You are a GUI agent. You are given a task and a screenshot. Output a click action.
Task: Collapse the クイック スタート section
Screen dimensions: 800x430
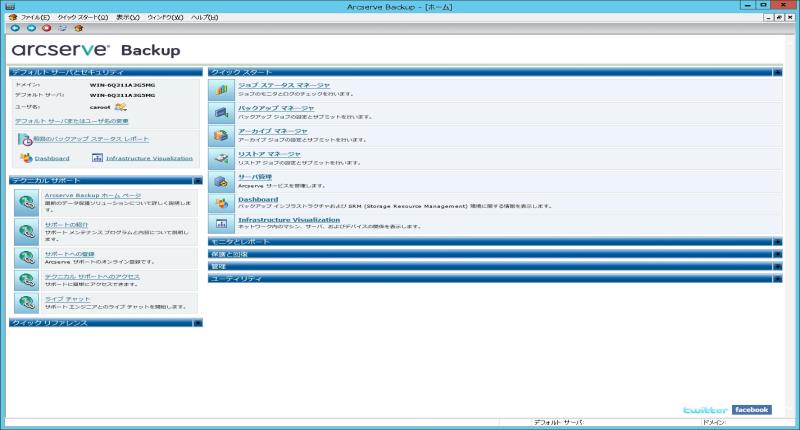[x=777, y=72]
